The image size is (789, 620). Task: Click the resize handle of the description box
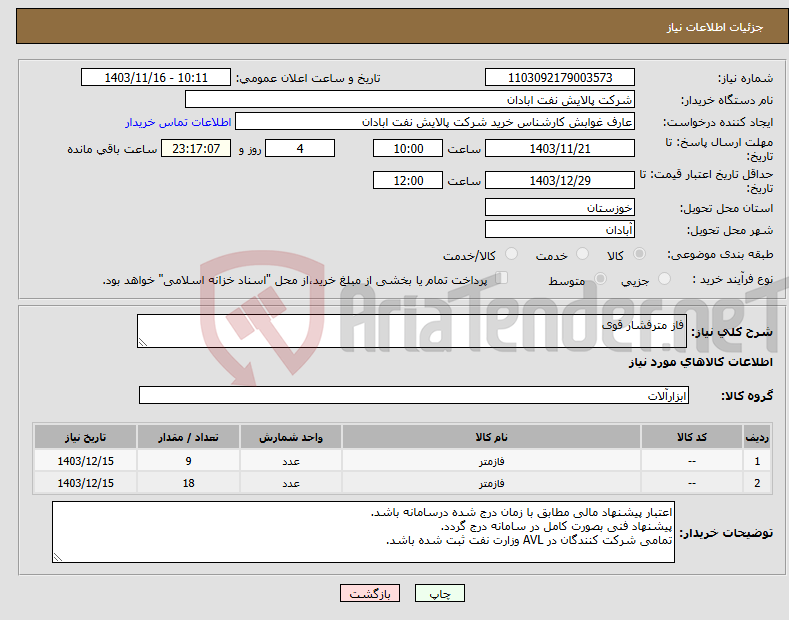pos(143,342)
